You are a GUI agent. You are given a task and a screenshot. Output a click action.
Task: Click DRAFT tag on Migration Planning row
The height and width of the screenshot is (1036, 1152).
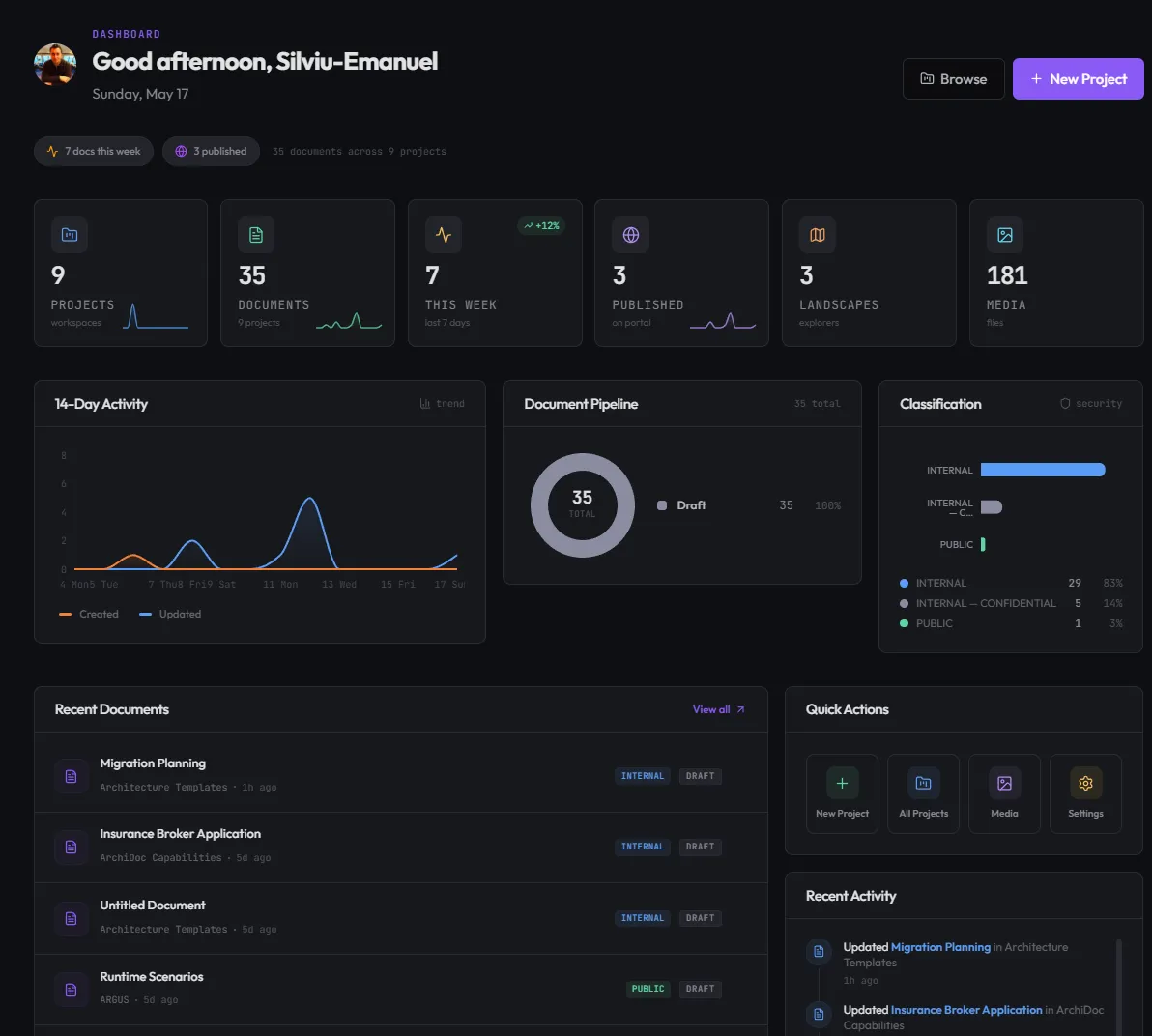(700, 776)
